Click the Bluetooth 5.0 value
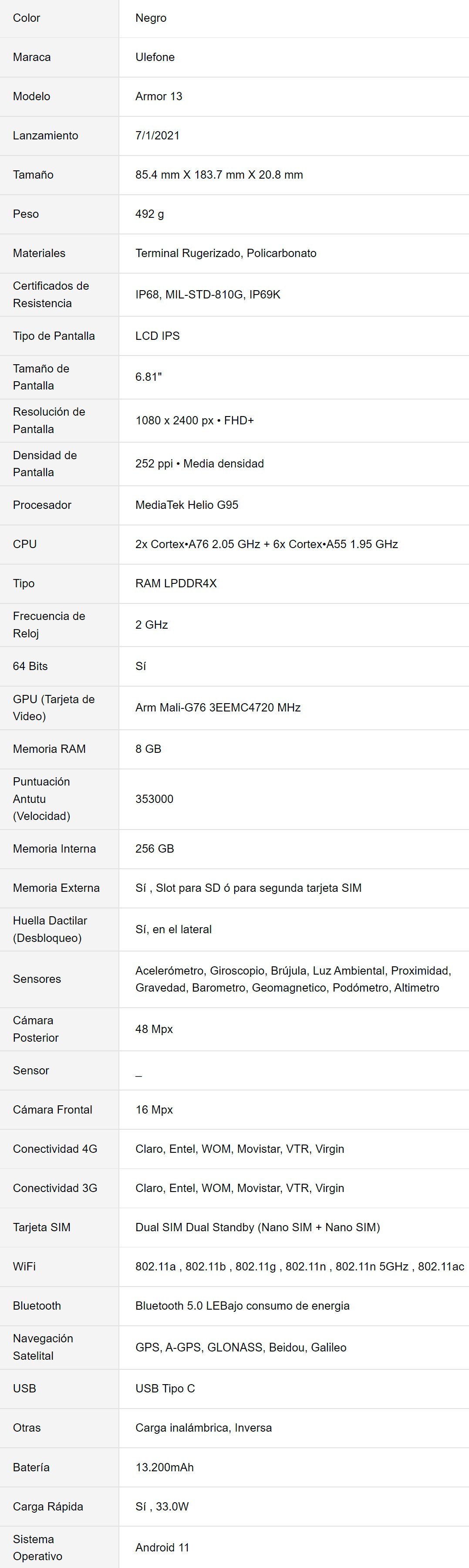The height and width of the screenshot is (1568, 469). (x=242, y=1306)
